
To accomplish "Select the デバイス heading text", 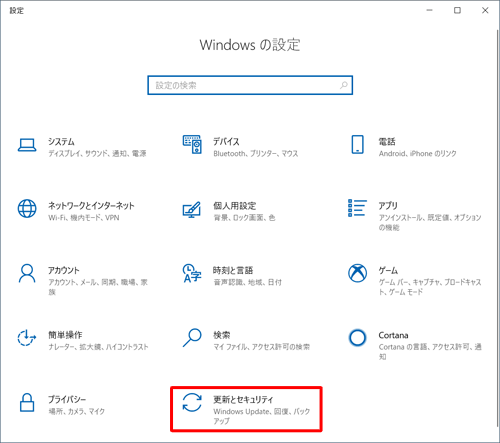I will click(x=226, y=142).
